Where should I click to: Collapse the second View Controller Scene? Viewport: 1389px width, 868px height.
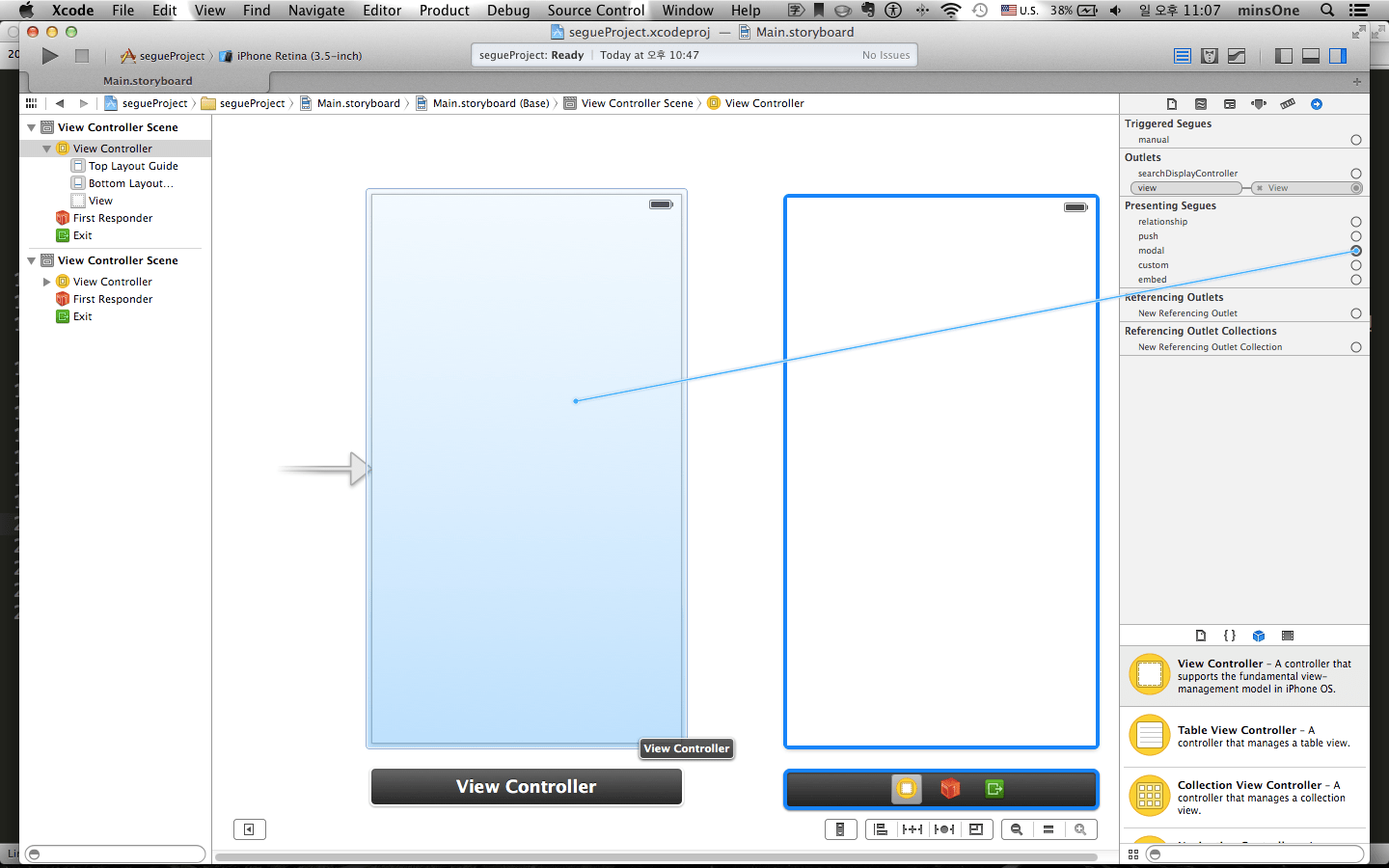[31, 260]
